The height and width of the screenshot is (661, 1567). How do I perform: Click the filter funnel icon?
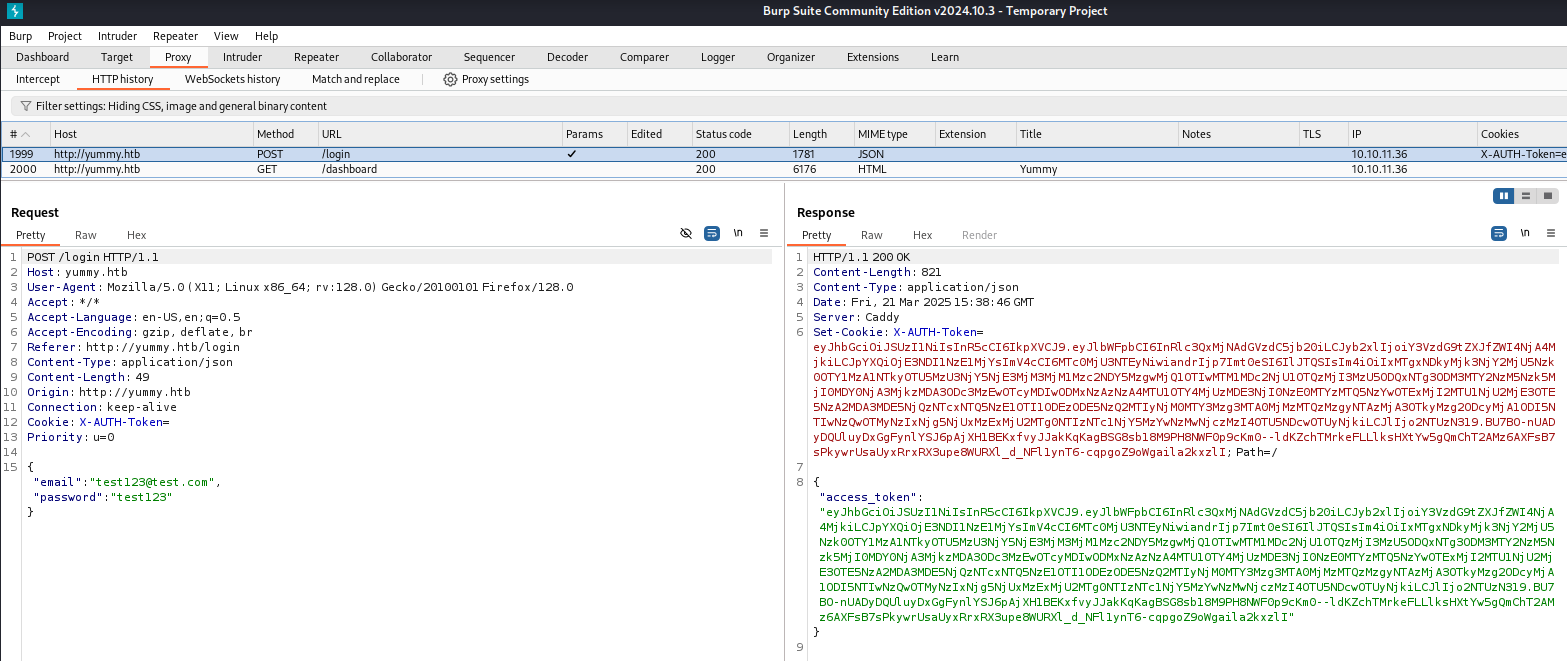[x=25, y=106]
